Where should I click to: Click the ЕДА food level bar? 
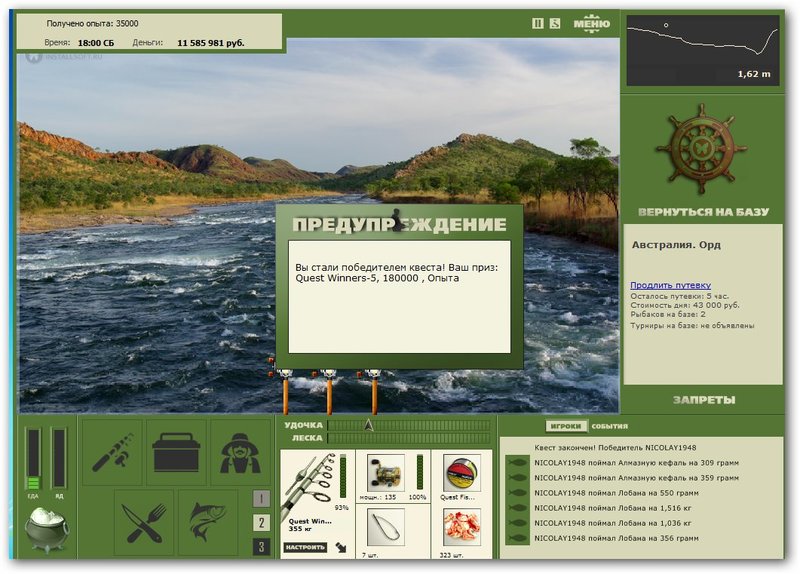pos(34,460)
